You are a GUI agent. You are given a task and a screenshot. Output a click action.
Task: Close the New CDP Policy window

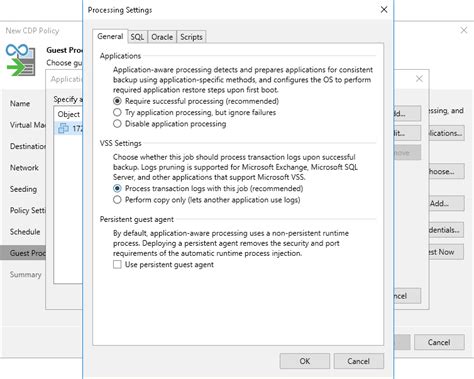coord(464,30)
